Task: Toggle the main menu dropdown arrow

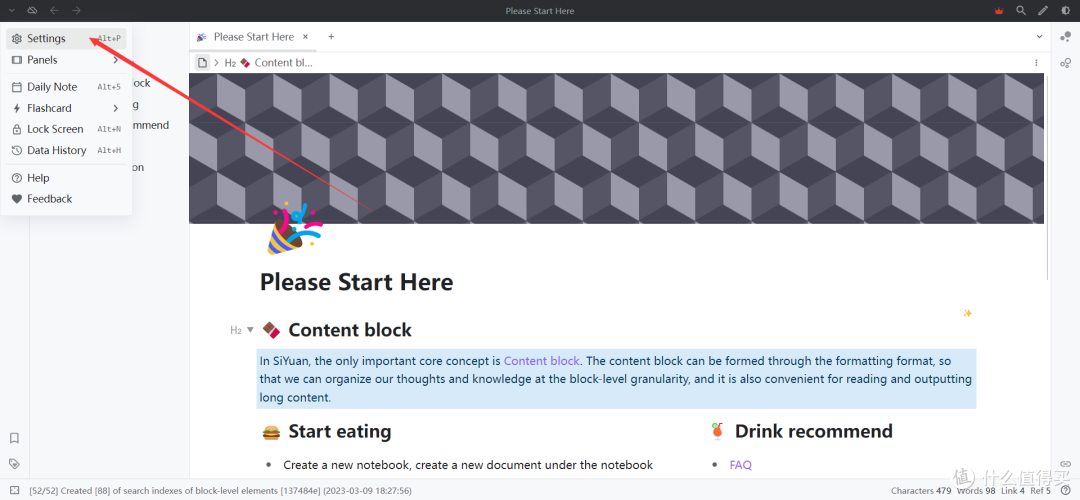Action: [12, 10]
